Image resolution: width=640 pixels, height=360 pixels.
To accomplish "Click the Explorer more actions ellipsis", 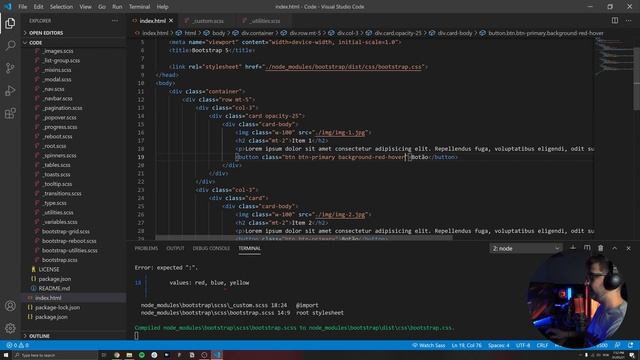I will (x=115, y=20).
